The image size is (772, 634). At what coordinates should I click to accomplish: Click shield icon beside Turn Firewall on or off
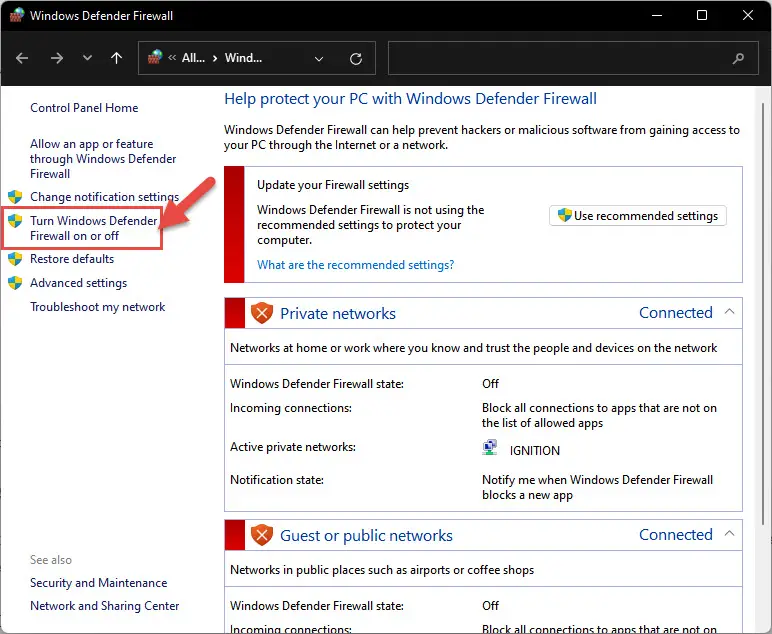[15, 221]
